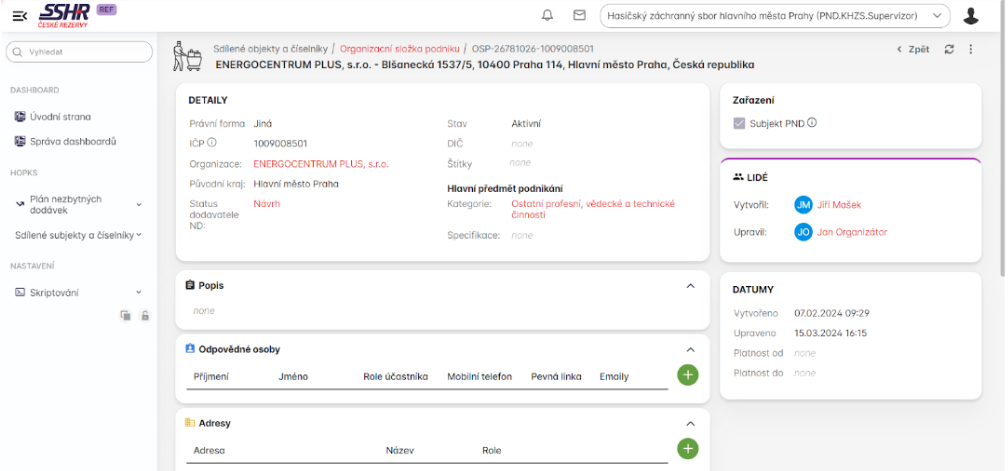The image size is (1008, 471).
Task: Open the messages envelope icon
Action: pos(579,15)
